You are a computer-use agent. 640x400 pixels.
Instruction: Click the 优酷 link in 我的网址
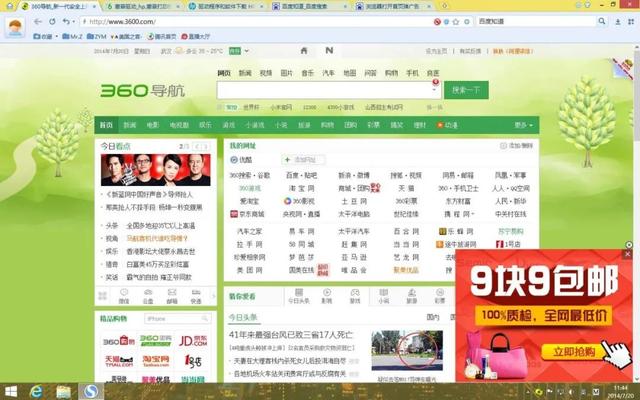241,160
